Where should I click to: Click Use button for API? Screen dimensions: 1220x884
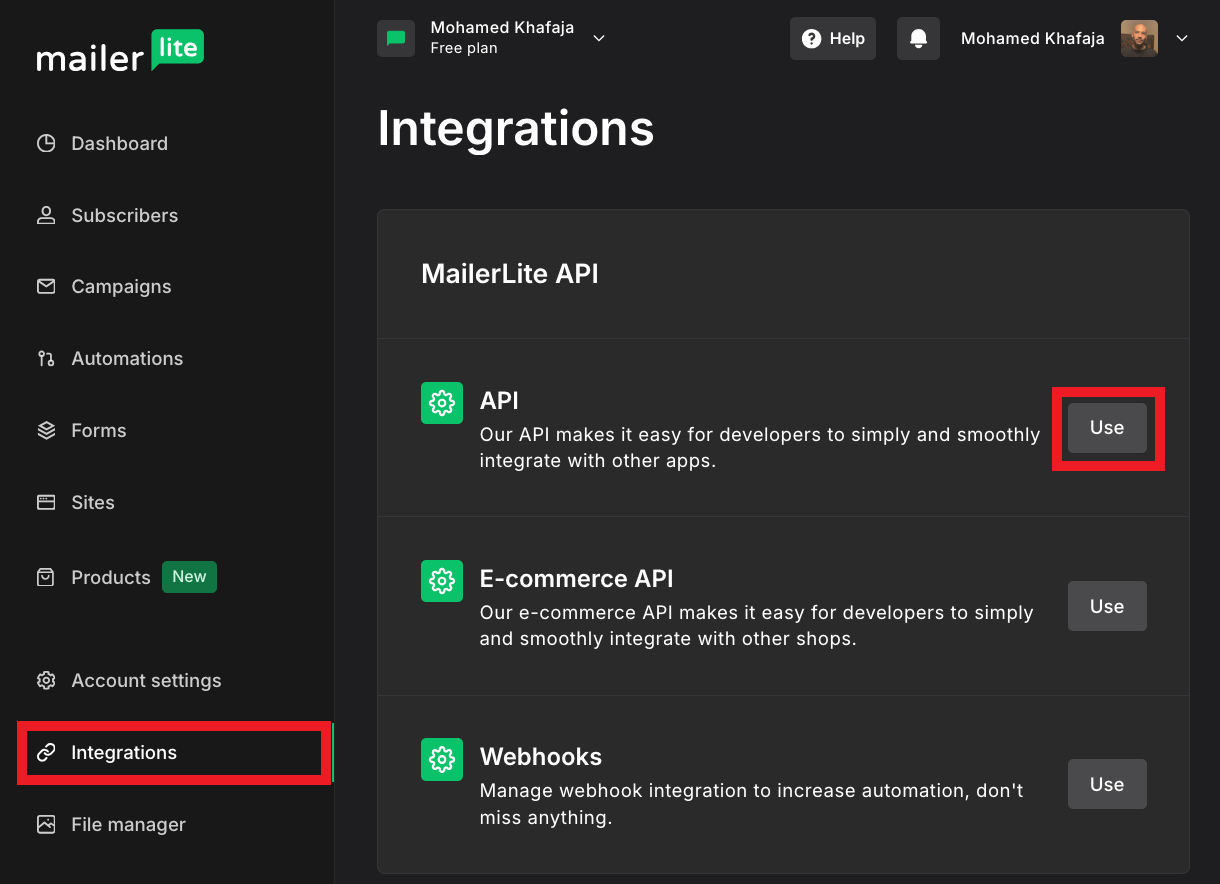coord(1107,428)
